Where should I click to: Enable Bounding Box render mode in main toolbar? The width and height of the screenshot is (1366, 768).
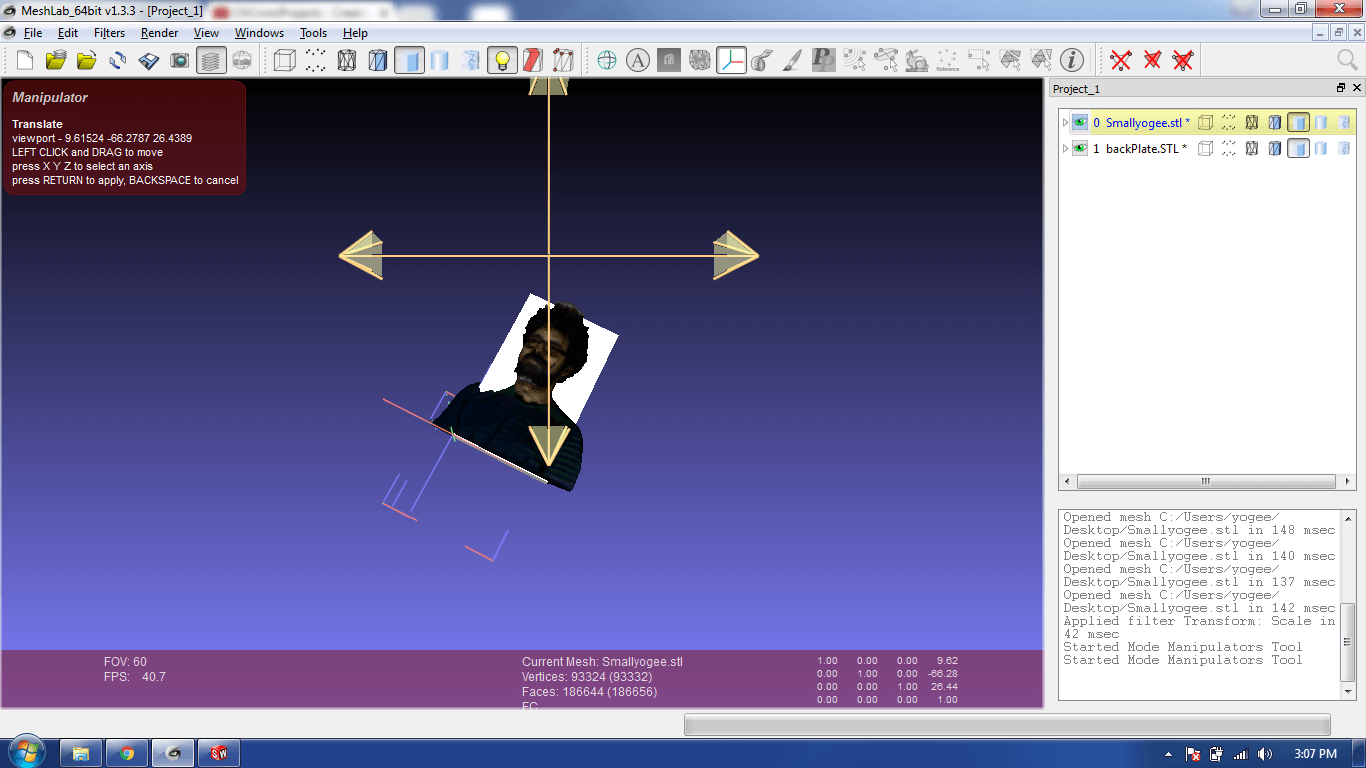coord(285,61)
